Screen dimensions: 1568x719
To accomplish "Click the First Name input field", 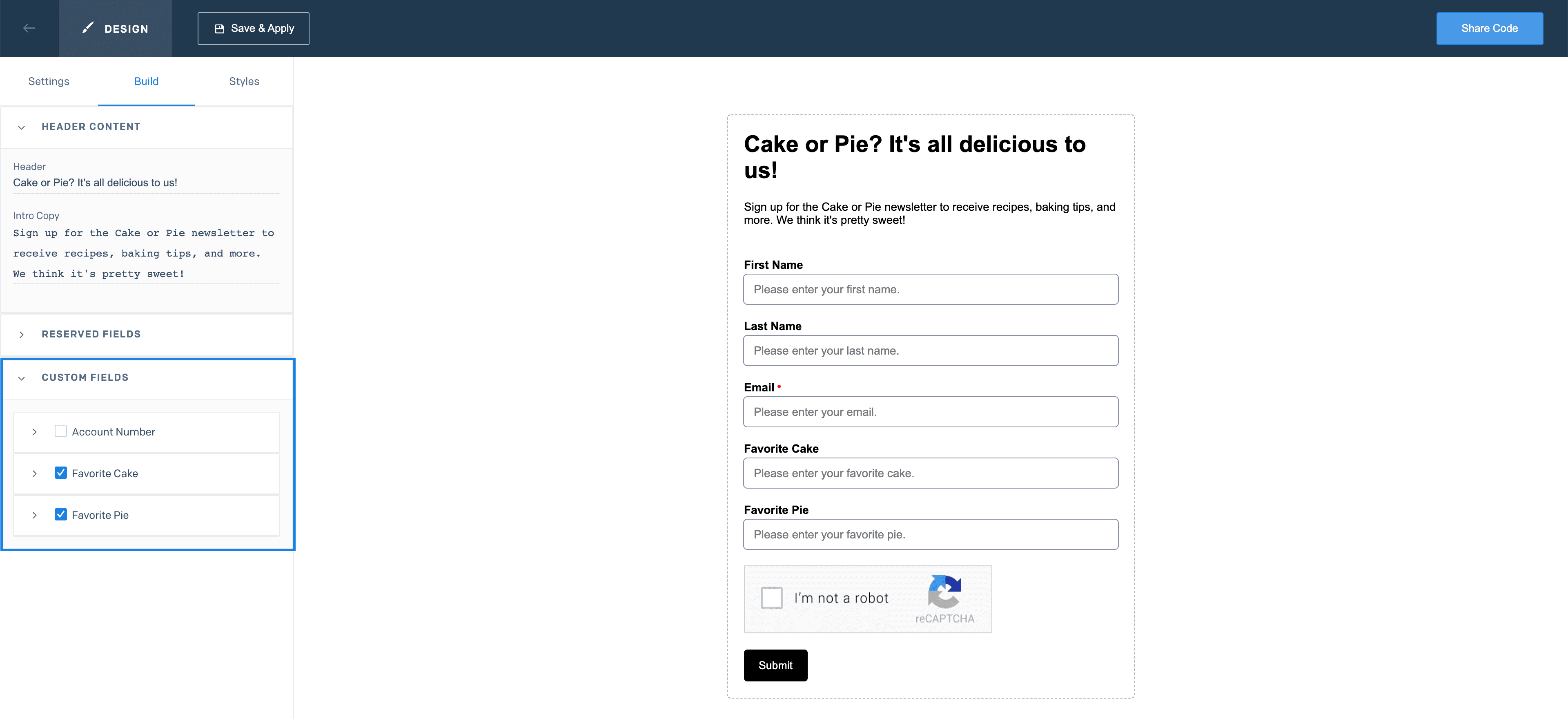I will tap(930, 289).
